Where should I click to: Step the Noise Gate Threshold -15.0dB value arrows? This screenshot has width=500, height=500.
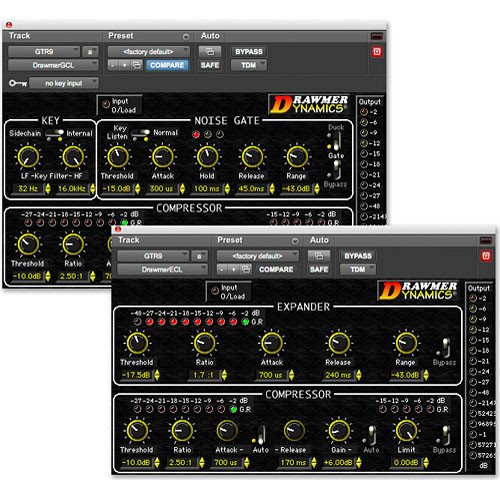(x=137, y=189)
